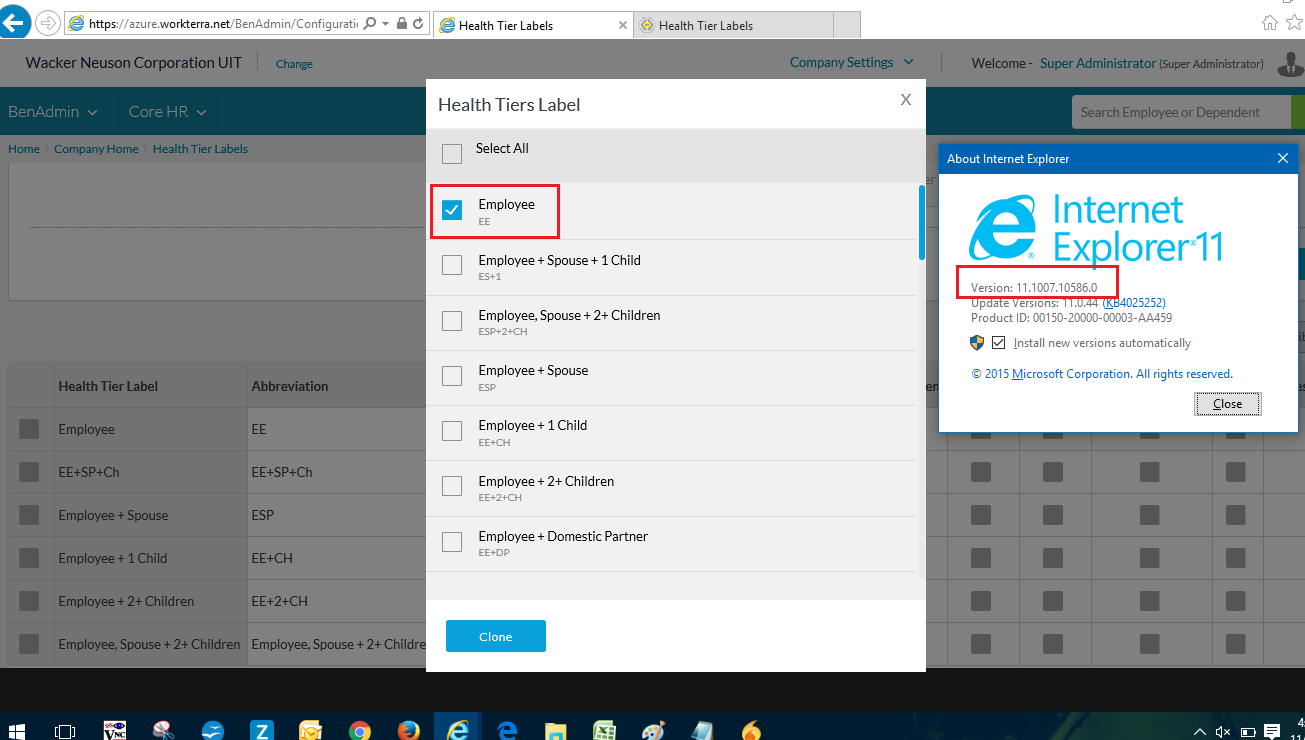Click the Windows Start button

(x=17, y=731)
